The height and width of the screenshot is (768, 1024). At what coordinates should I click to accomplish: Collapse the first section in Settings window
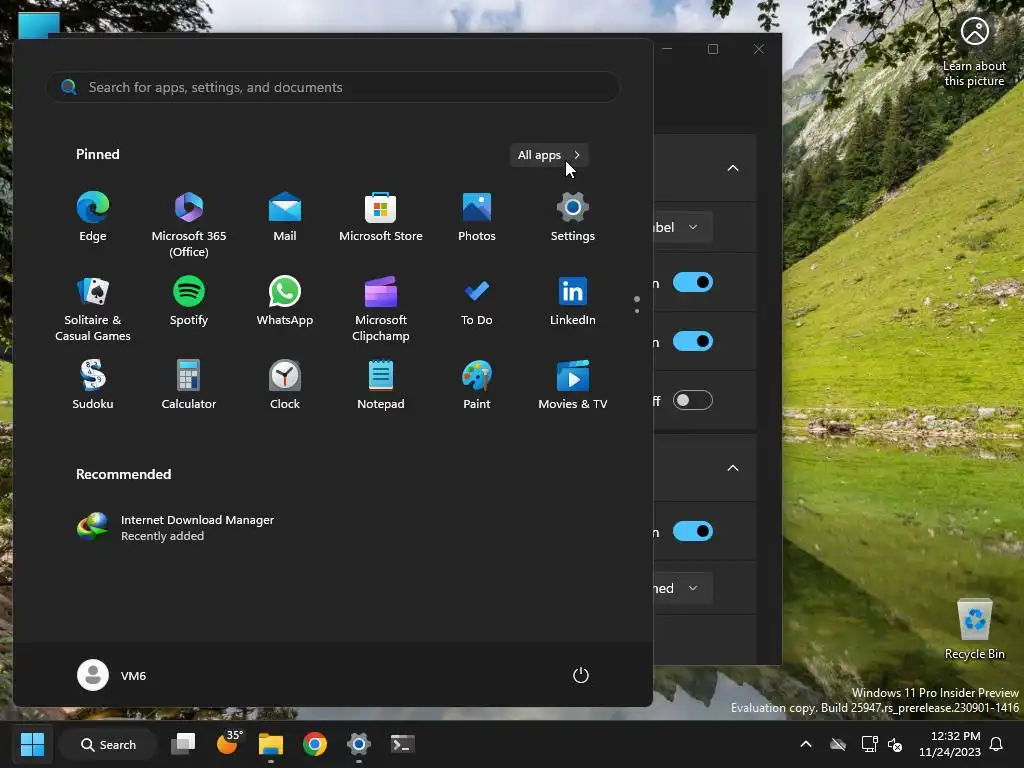click(733, 168)
